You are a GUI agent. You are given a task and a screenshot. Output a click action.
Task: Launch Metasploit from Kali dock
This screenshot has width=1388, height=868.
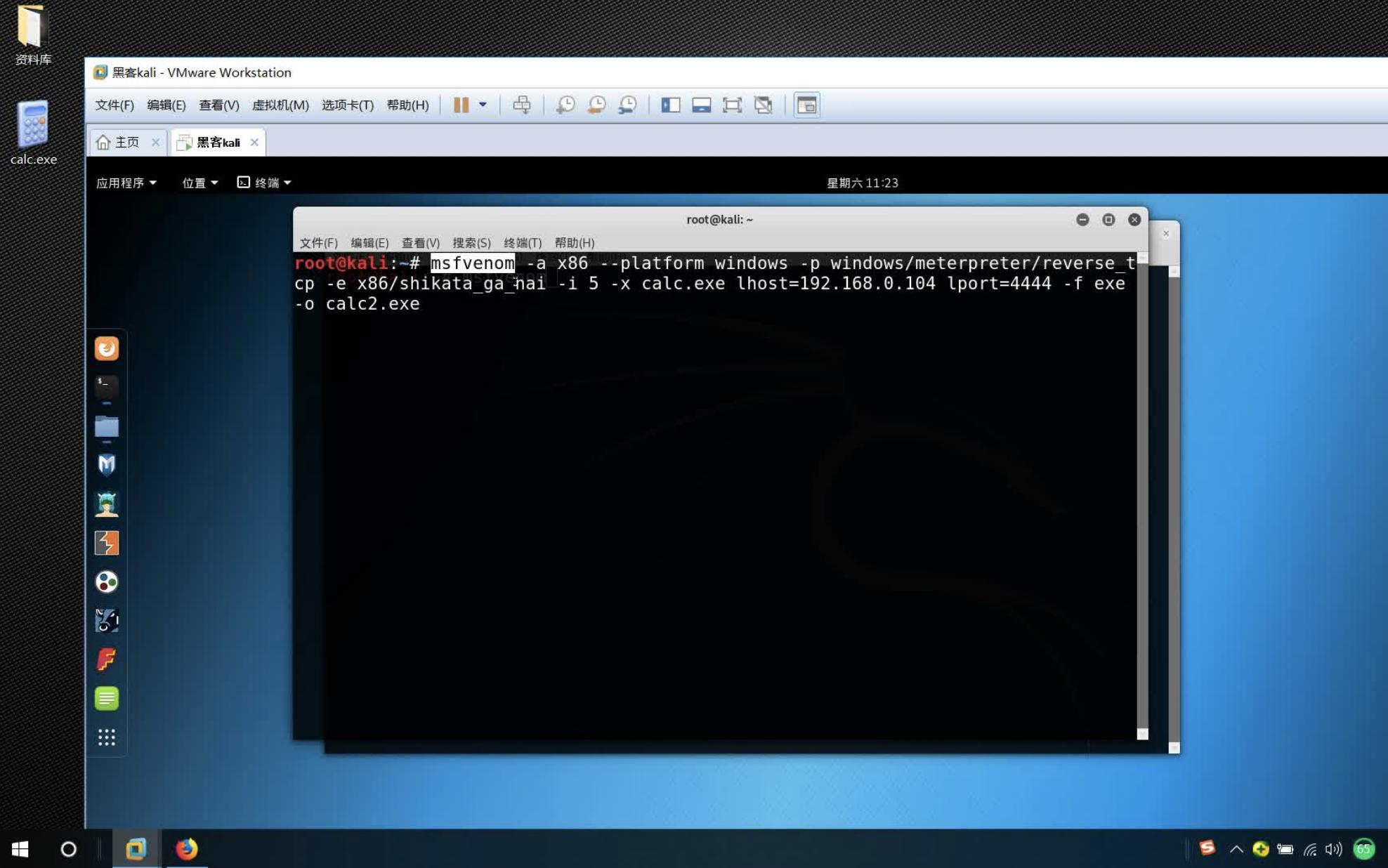pyautogui.click(x=107, y=465)
